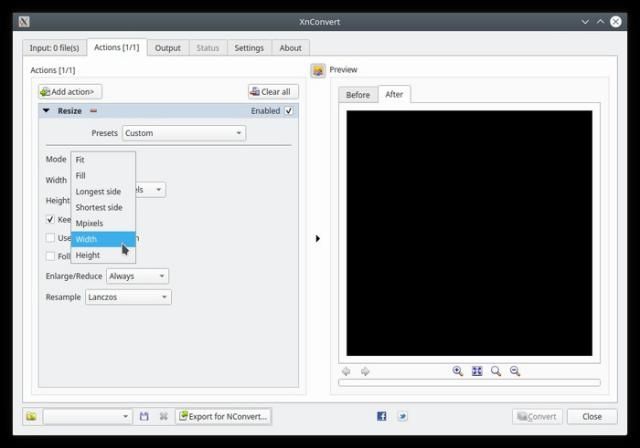
Task: Choose Height in the Mode dropdown list
Action: (88, 255)
